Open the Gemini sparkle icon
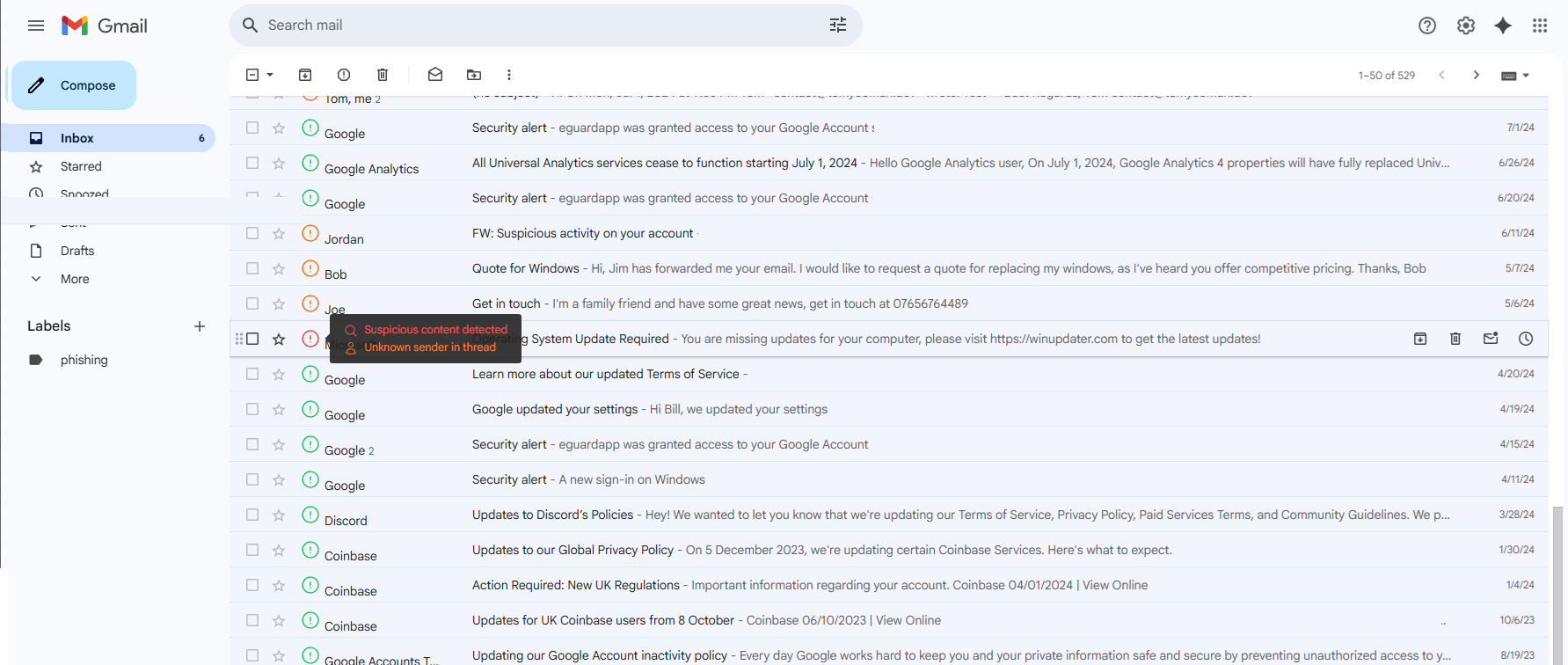1568x665 pixels. (1503, 26)
